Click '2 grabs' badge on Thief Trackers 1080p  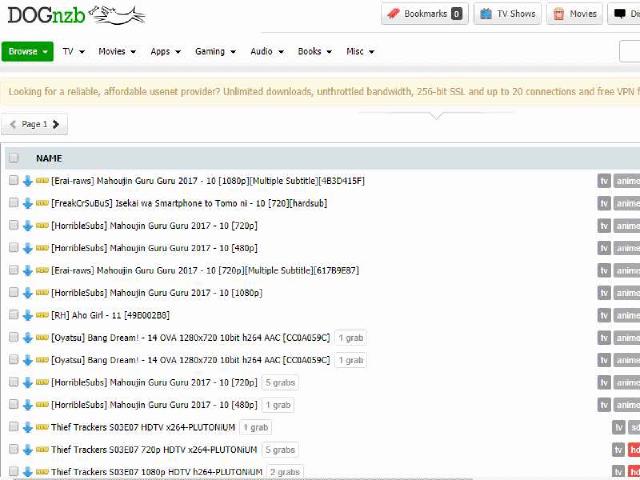(285, 472)
